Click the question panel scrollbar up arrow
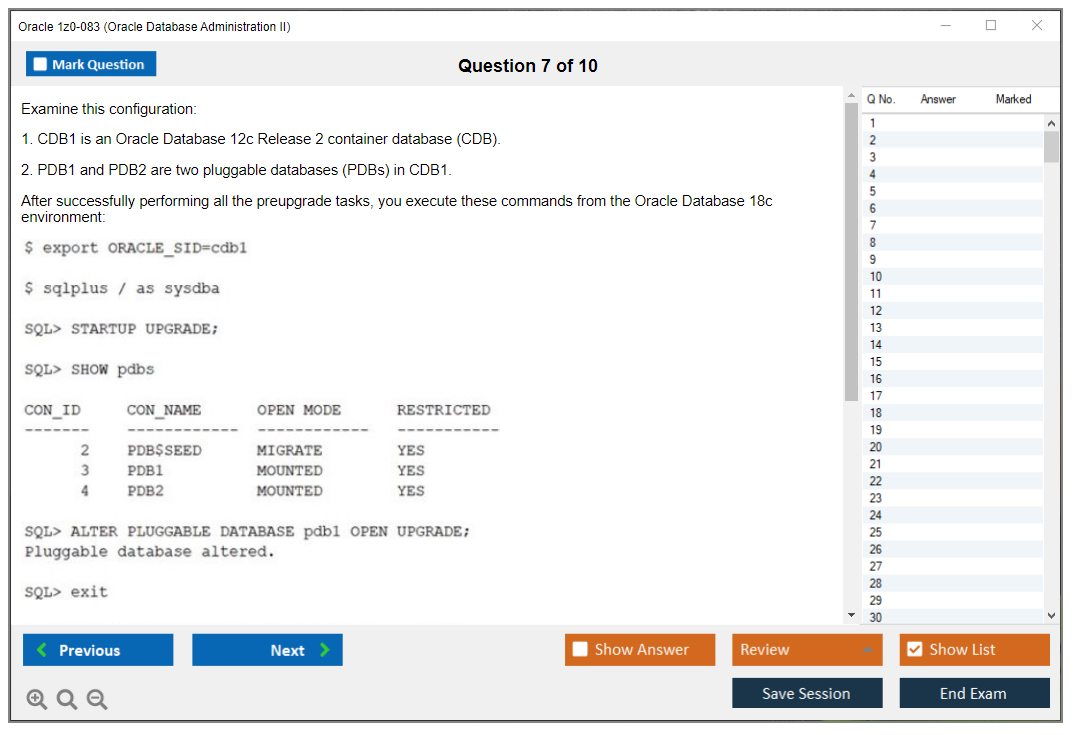 pyautogui.click(x=851, y=94)
